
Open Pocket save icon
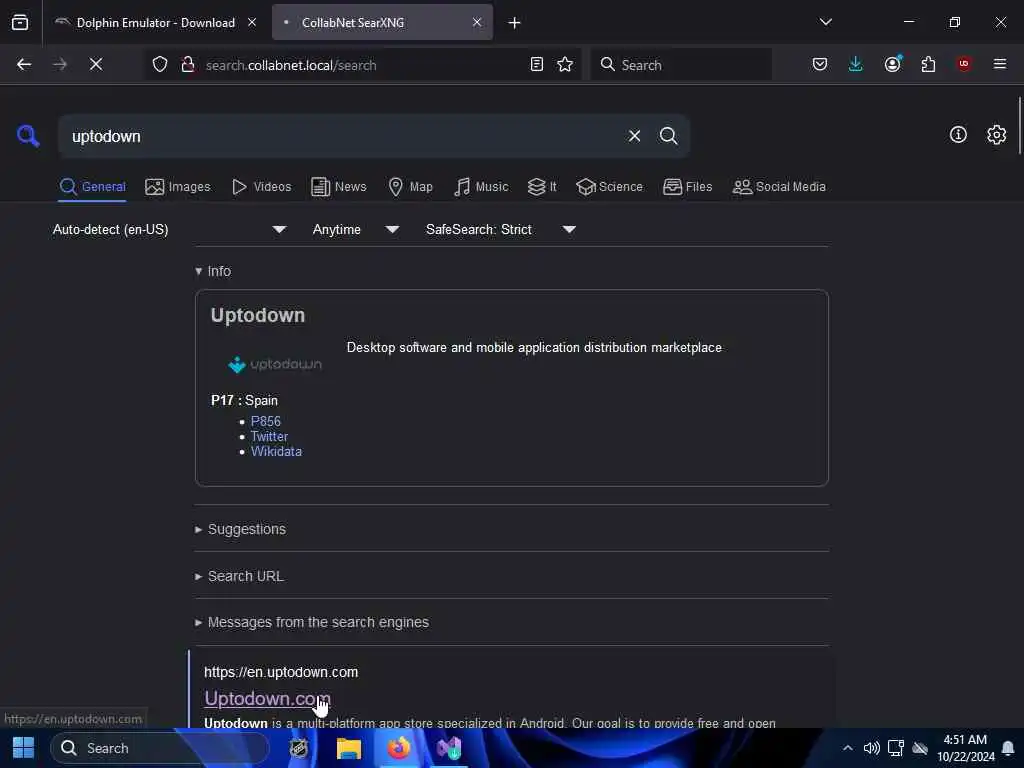[820, 64]
